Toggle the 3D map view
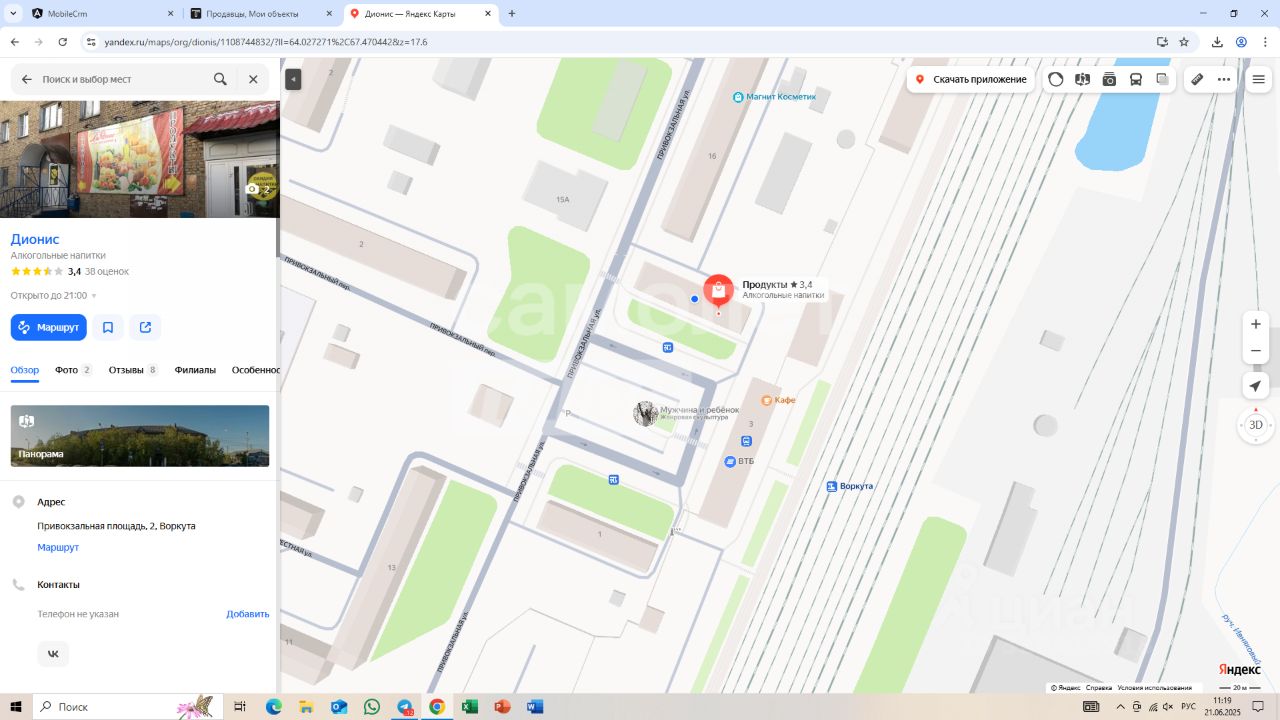 coord(1256,425)
